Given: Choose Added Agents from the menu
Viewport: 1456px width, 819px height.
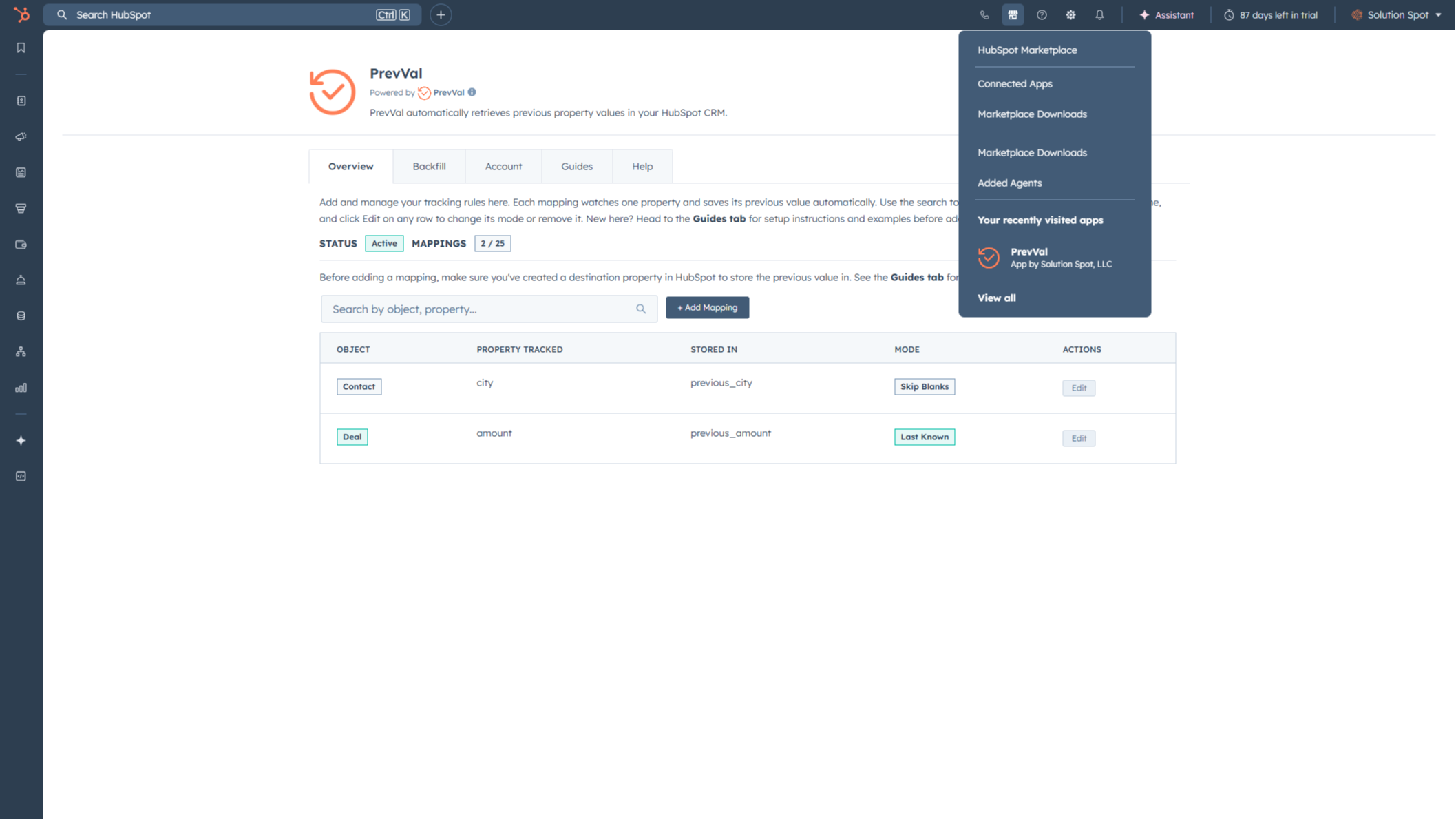Looking at the screenshot, I should pyautogui.click(x=1009, y=183).
